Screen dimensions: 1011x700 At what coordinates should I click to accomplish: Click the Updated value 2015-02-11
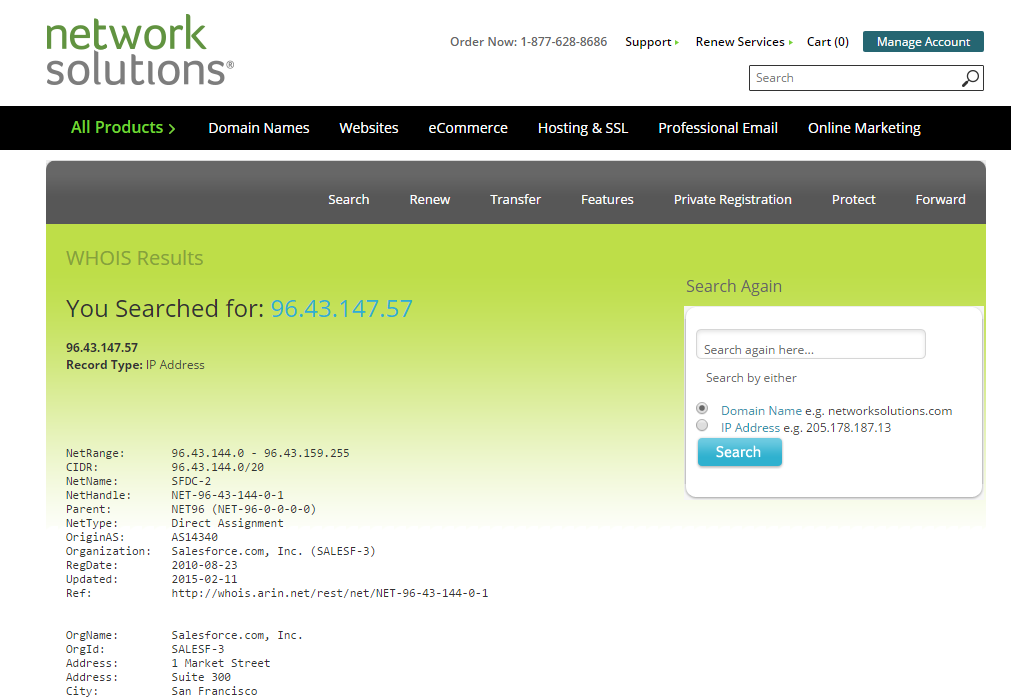click(x=204, y=579)
